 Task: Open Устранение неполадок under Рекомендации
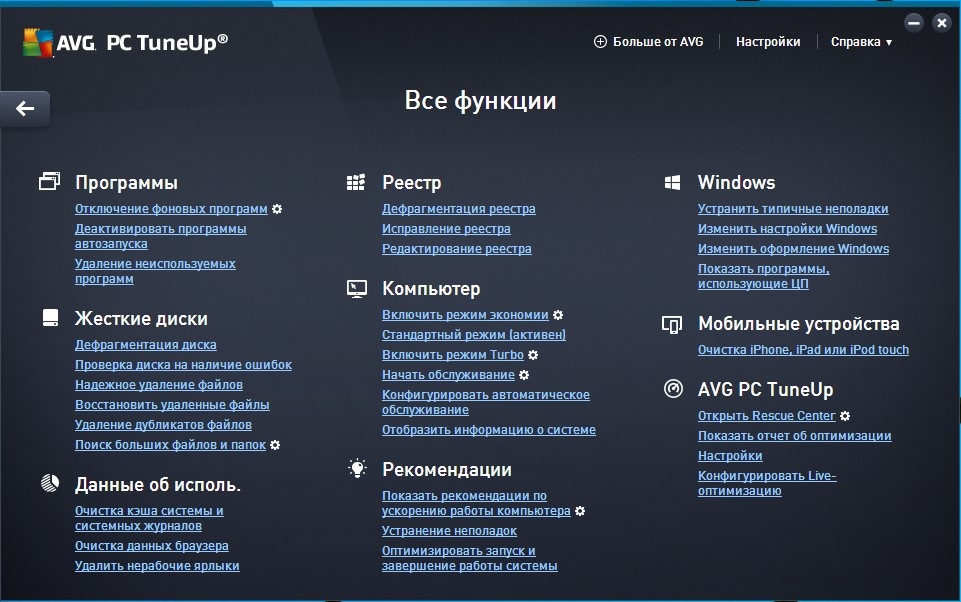coord(449,531)
